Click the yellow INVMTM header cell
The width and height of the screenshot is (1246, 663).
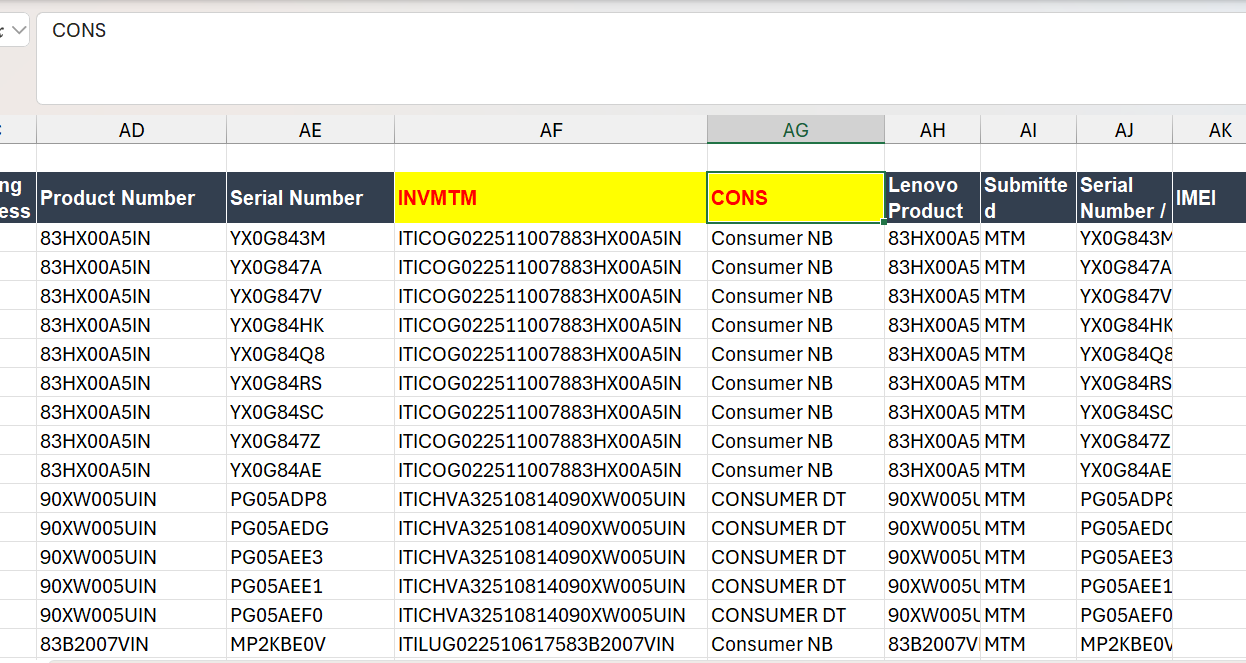pyautogui.click(x=551, y=198)
